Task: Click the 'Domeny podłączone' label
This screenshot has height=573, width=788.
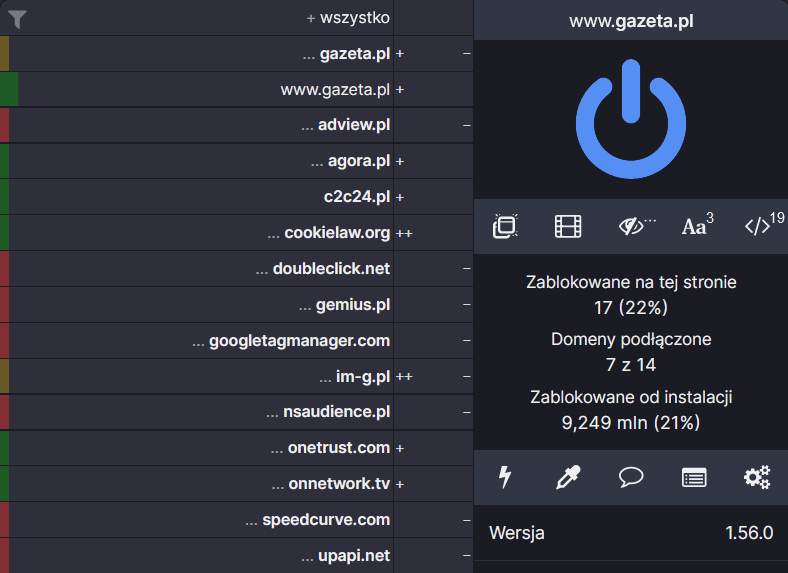Action: [631, 339]
